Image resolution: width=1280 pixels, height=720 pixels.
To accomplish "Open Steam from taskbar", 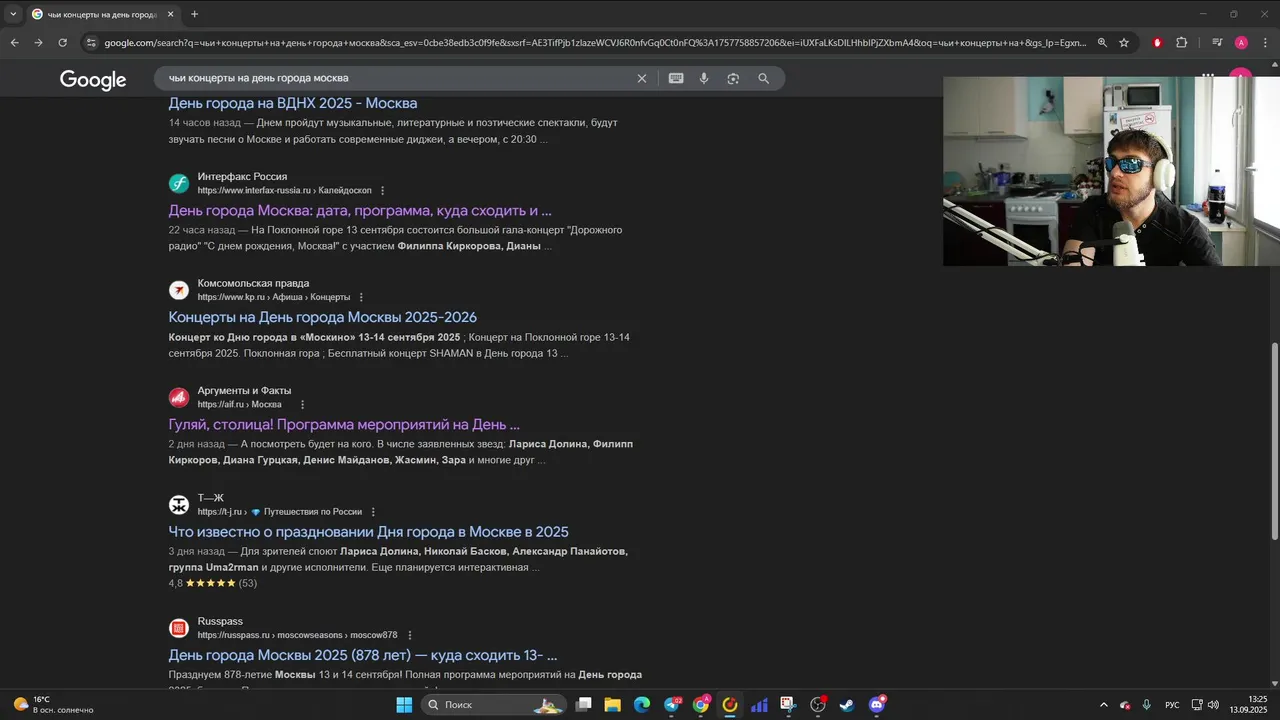I will tap(847, 705).
